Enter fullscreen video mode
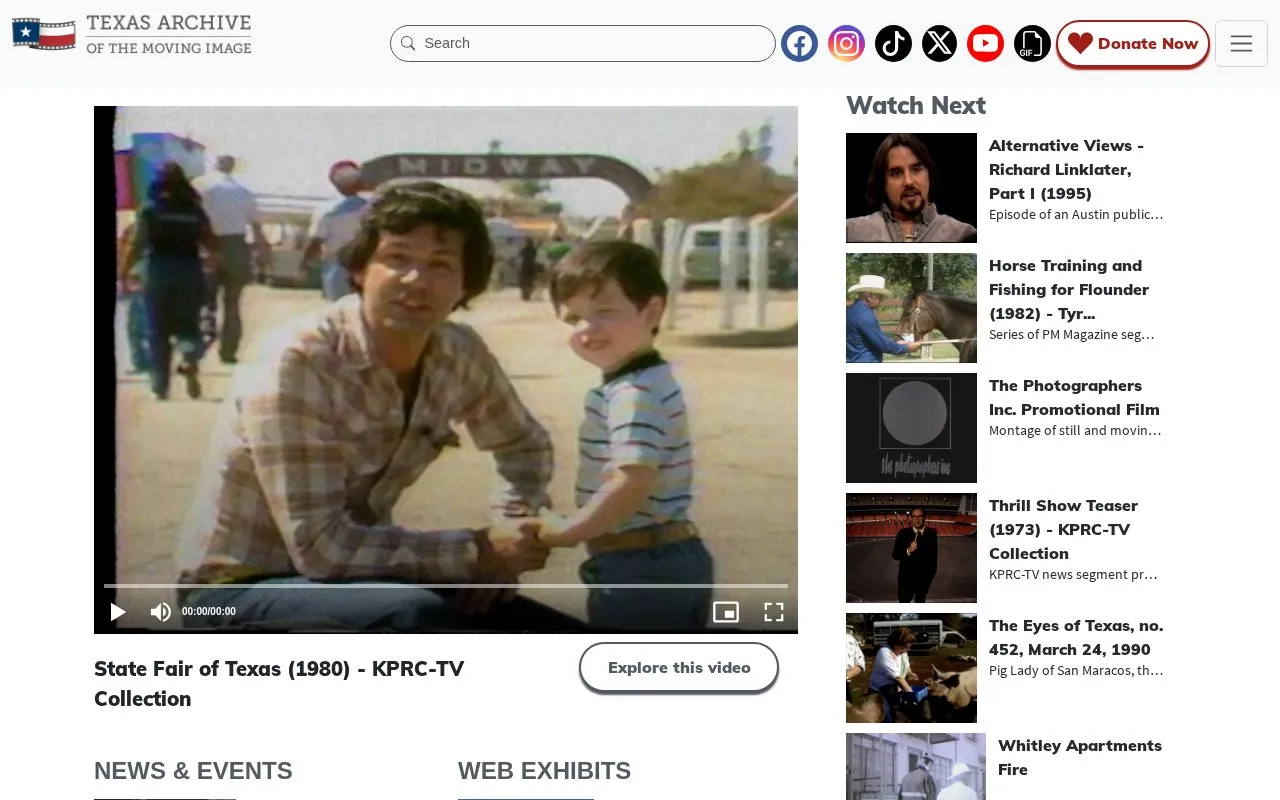The height and width of the screenshot is (800, 1280). point(774,612)
